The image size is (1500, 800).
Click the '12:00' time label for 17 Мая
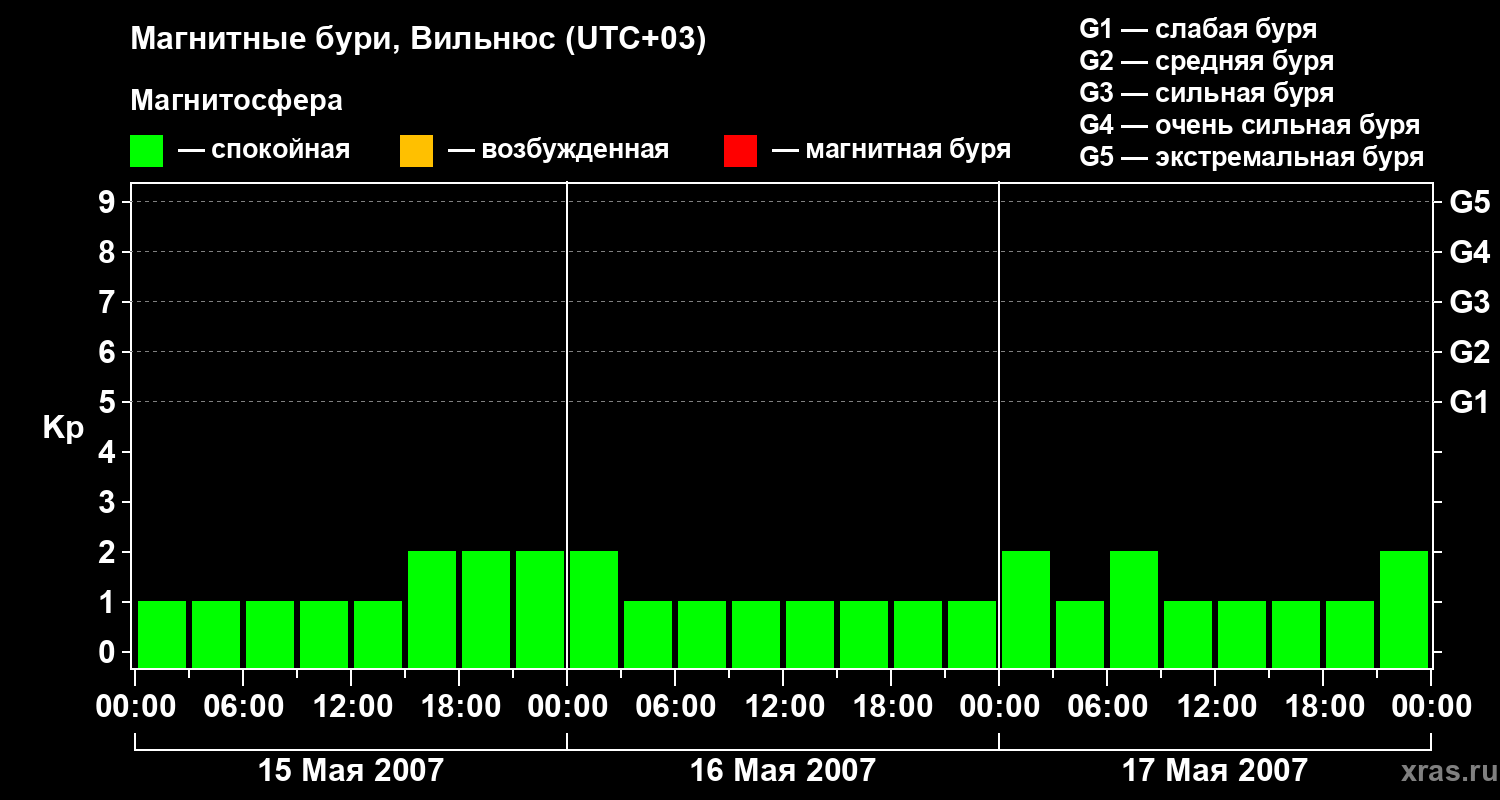coord(1215,707)
